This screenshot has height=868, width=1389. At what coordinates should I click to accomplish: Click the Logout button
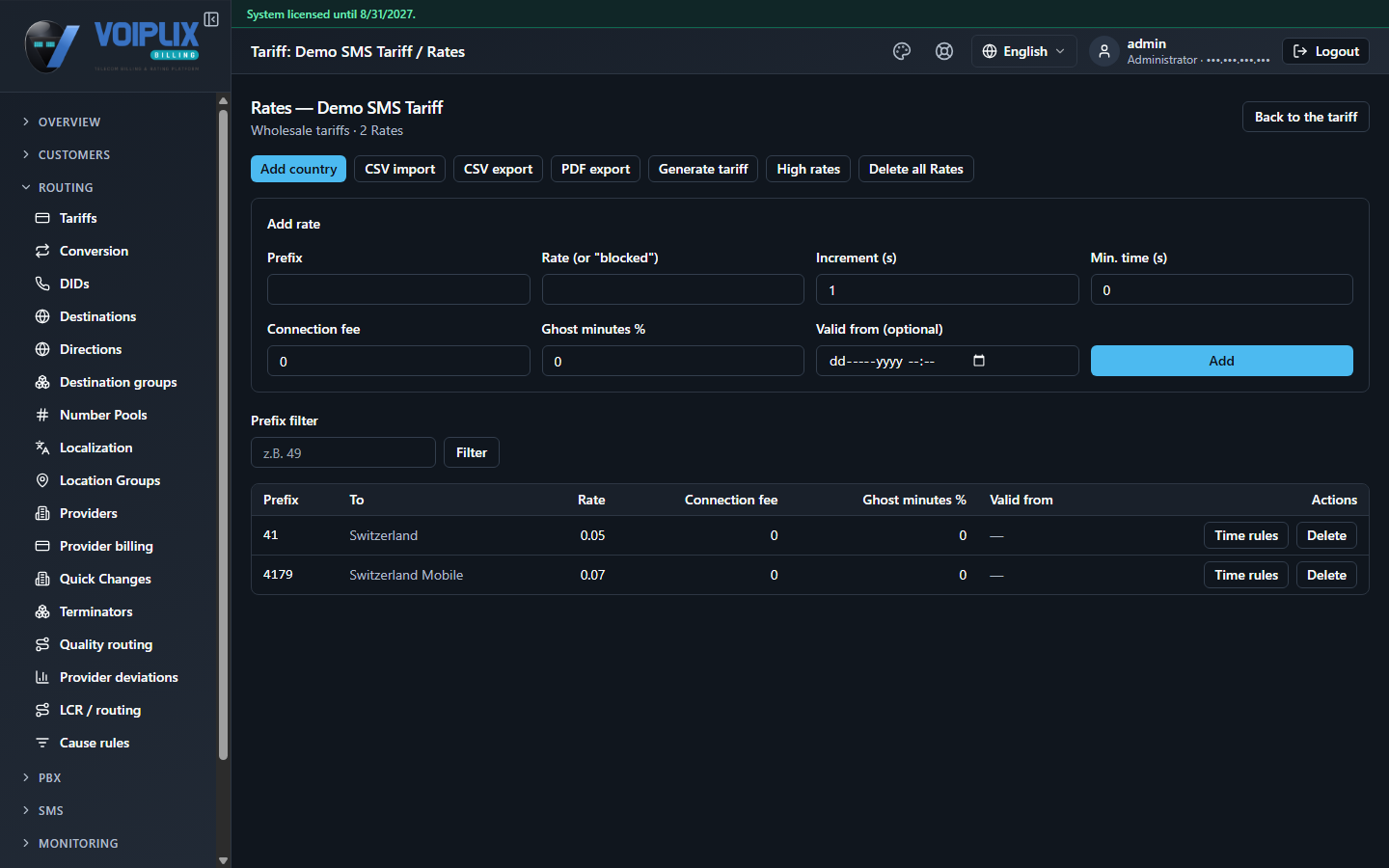pyautogui.click(x=1325, y=51)
